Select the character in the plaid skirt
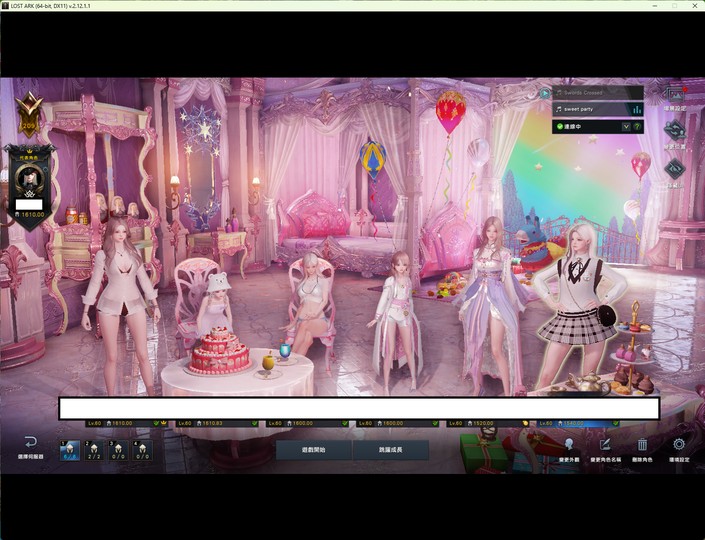705x540 pixels. tap(580, 306)
